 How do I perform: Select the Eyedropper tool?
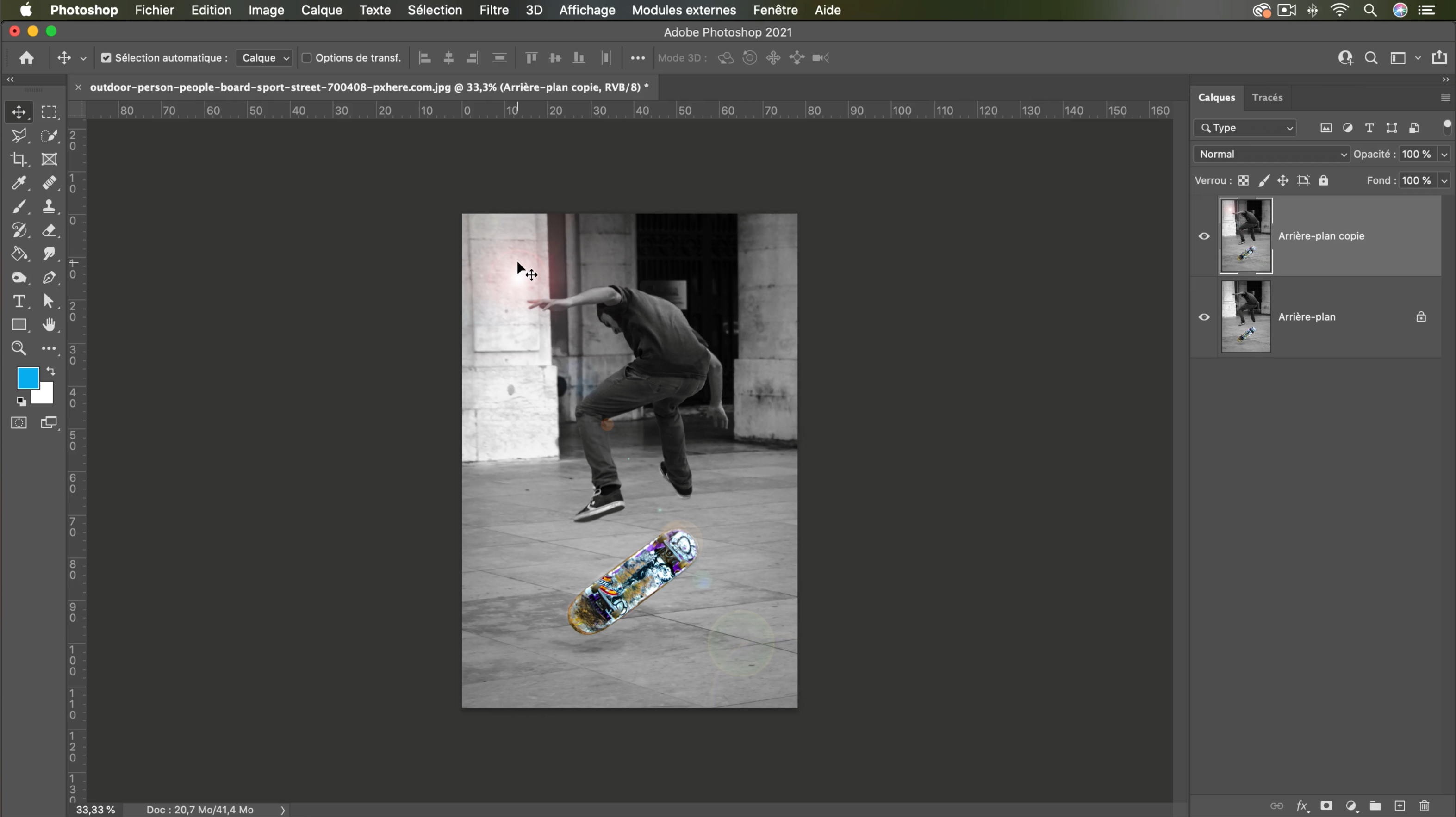(x=19, y=183)
